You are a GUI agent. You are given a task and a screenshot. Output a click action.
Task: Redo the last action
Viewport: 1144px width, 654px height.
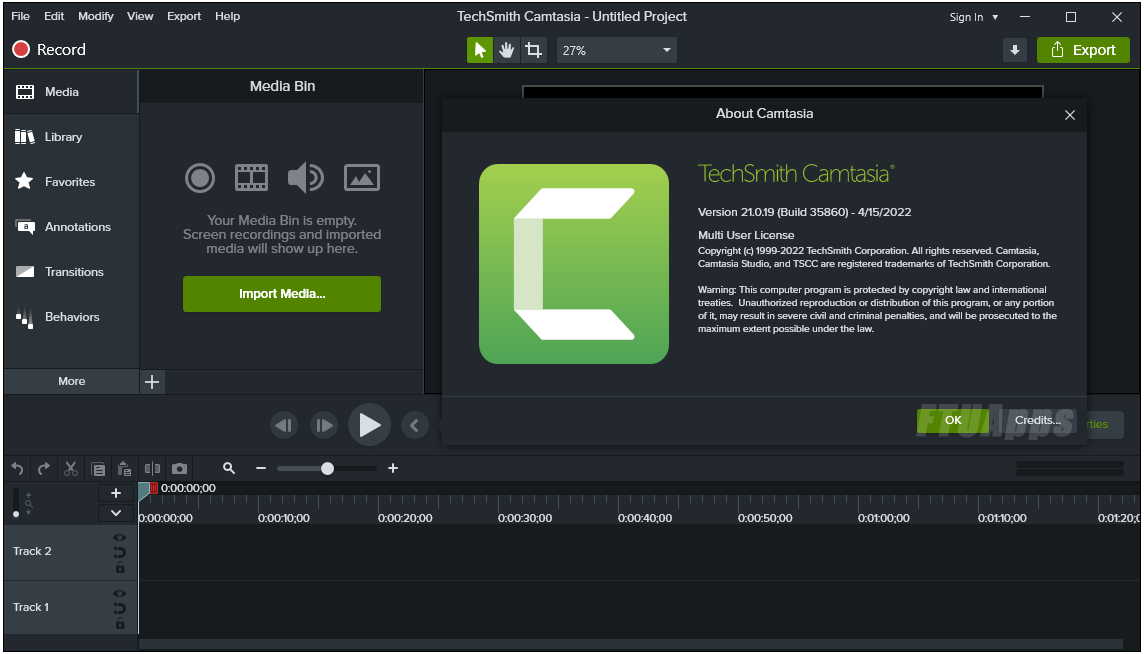click(44, 469)
